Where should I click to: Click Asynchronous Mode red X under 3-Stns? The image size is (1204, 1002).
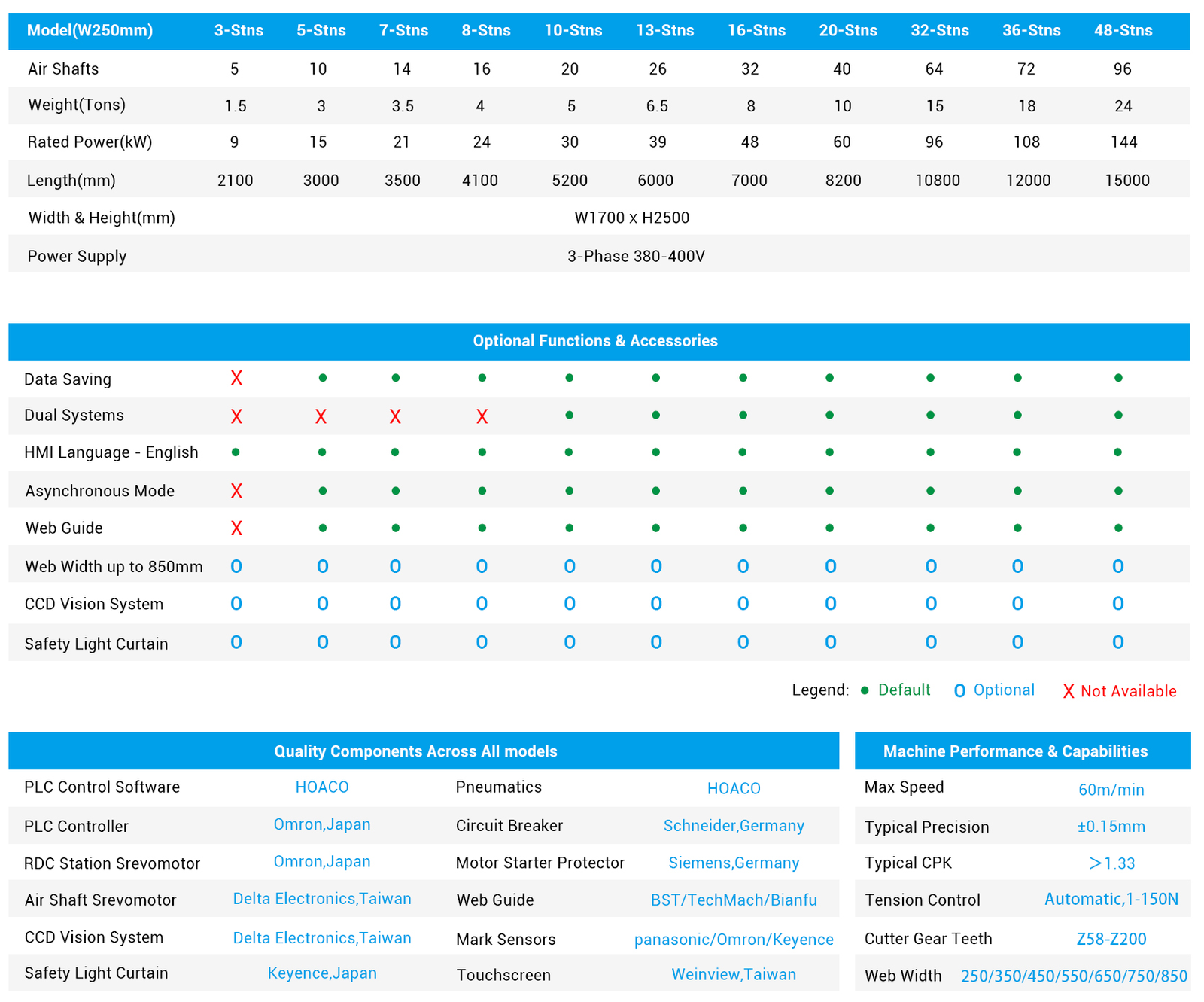[x=236, y=491]
